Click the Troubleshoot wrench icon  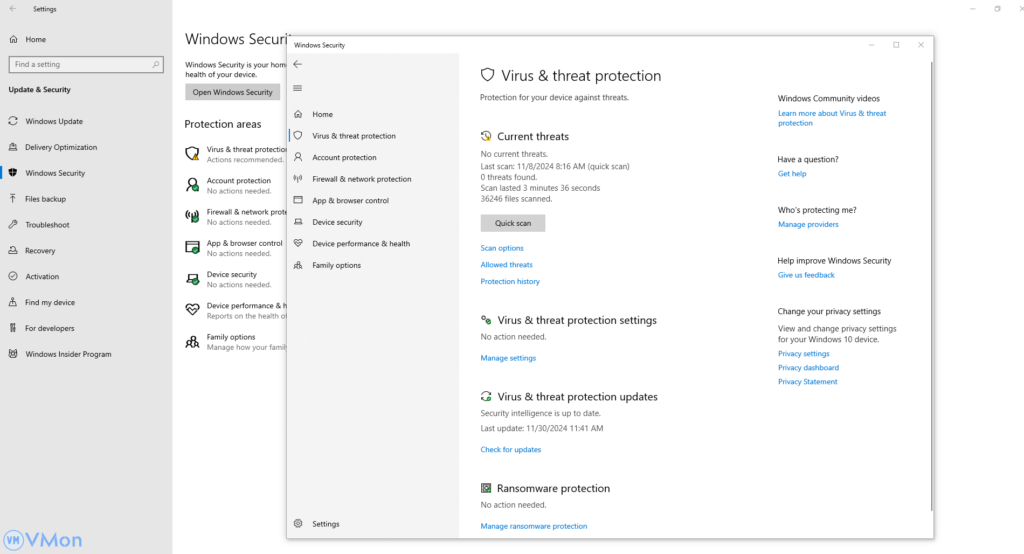13,224
